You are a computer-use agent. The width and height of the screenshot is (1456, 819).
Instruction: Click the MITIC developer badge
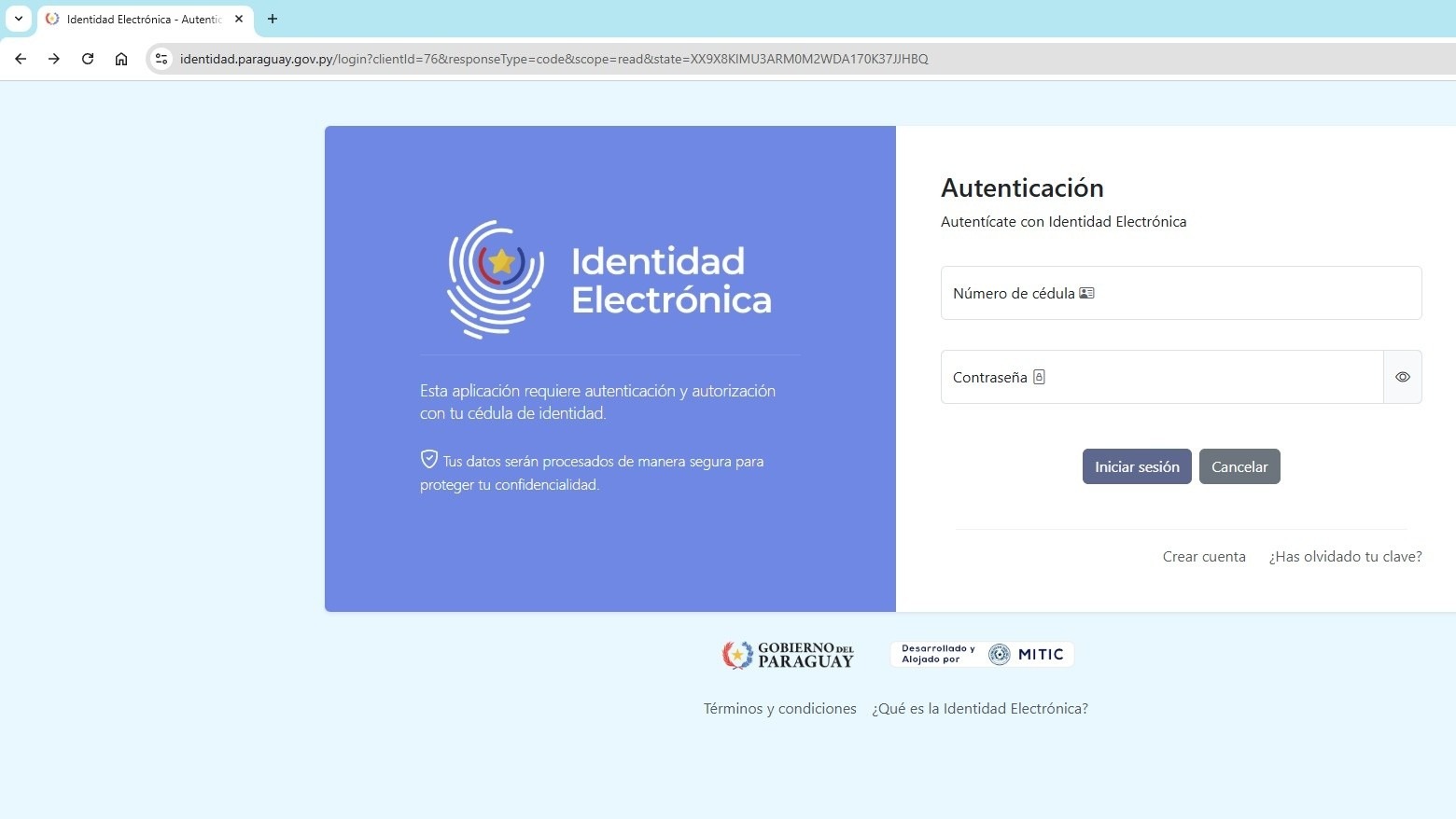[x=982, y=655]
